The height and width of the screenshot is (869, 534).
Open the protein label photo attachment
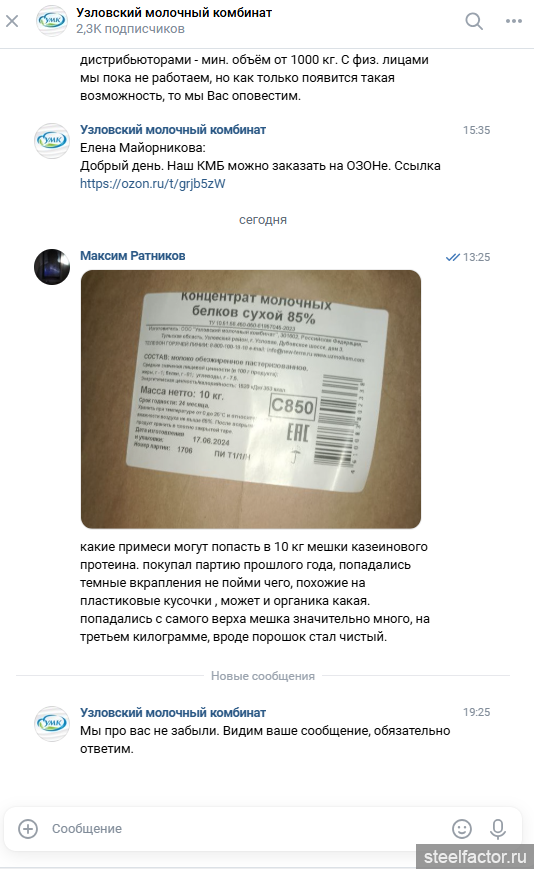pos(251,399)
